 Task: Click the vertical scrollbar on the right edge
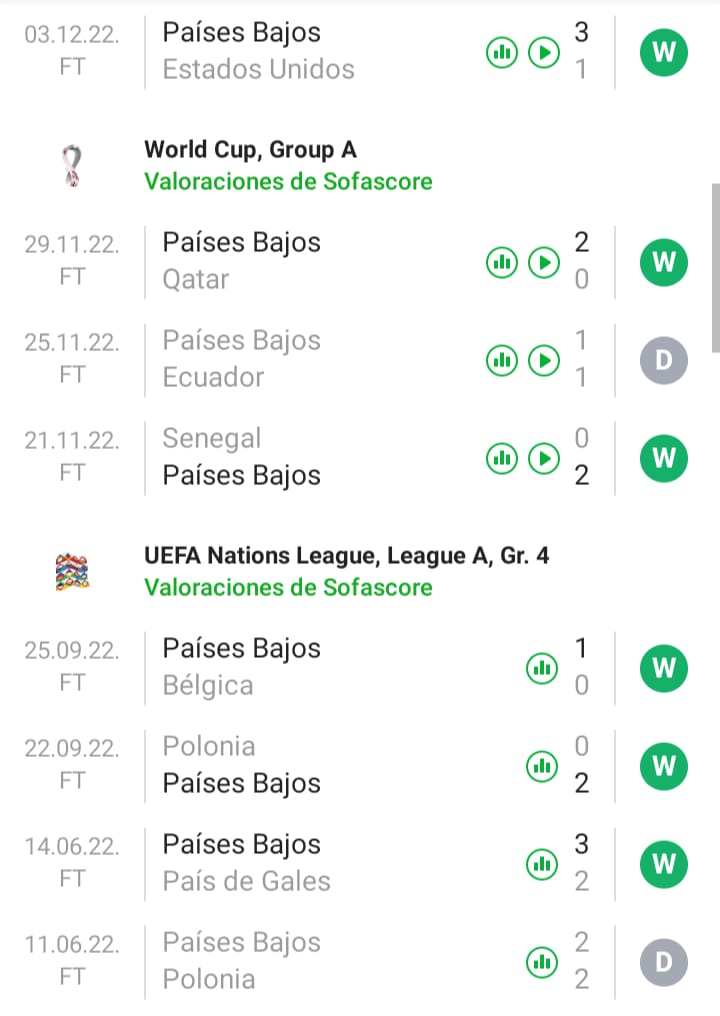714,267
